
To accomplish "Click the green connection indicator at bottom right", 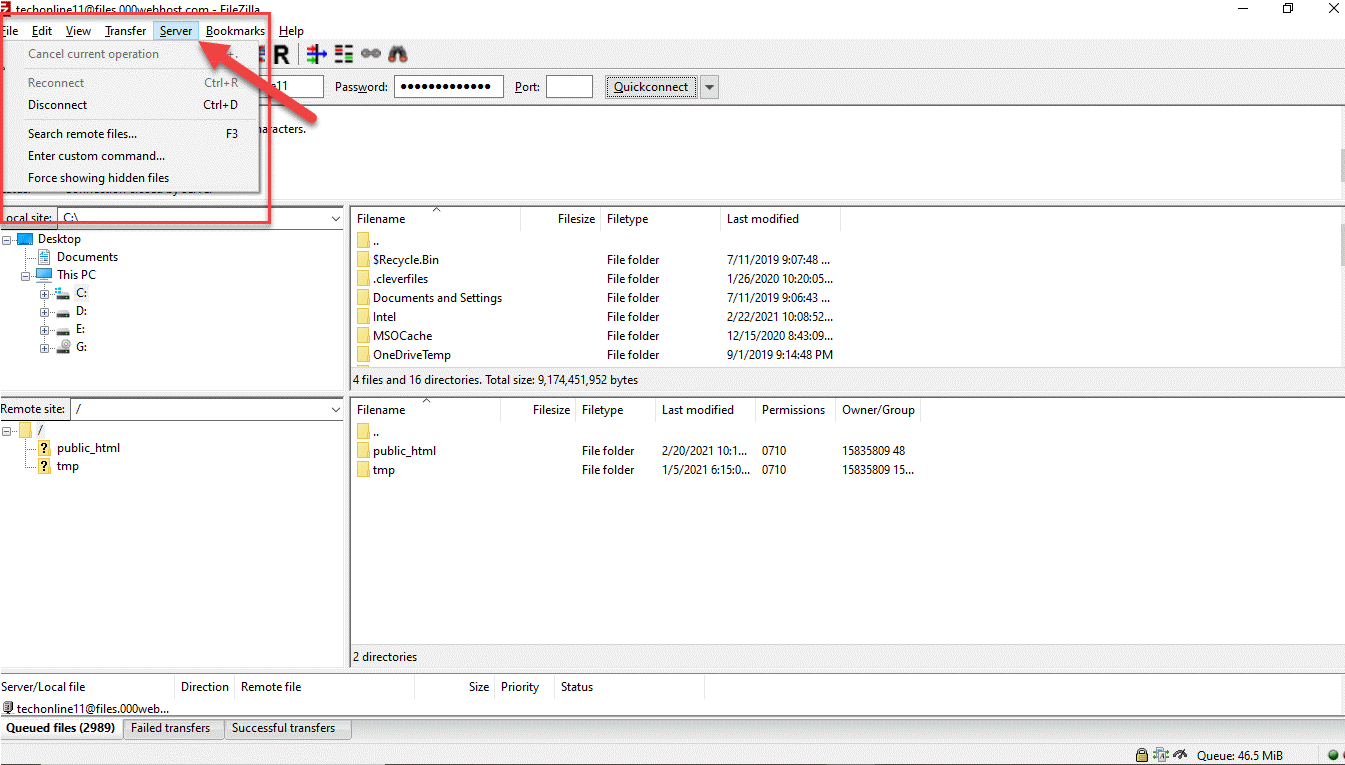I will (x=1334, y=755).
